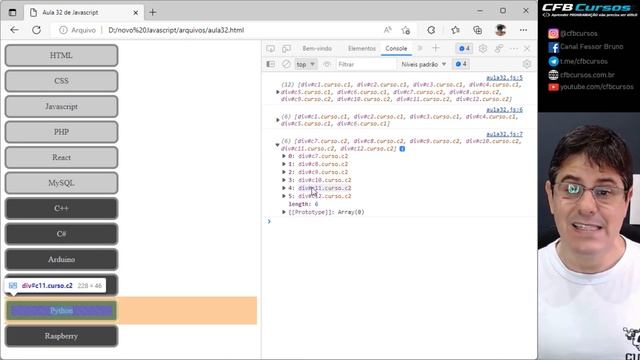
Task: Click the MySQL course box
Action: (61, 183)
